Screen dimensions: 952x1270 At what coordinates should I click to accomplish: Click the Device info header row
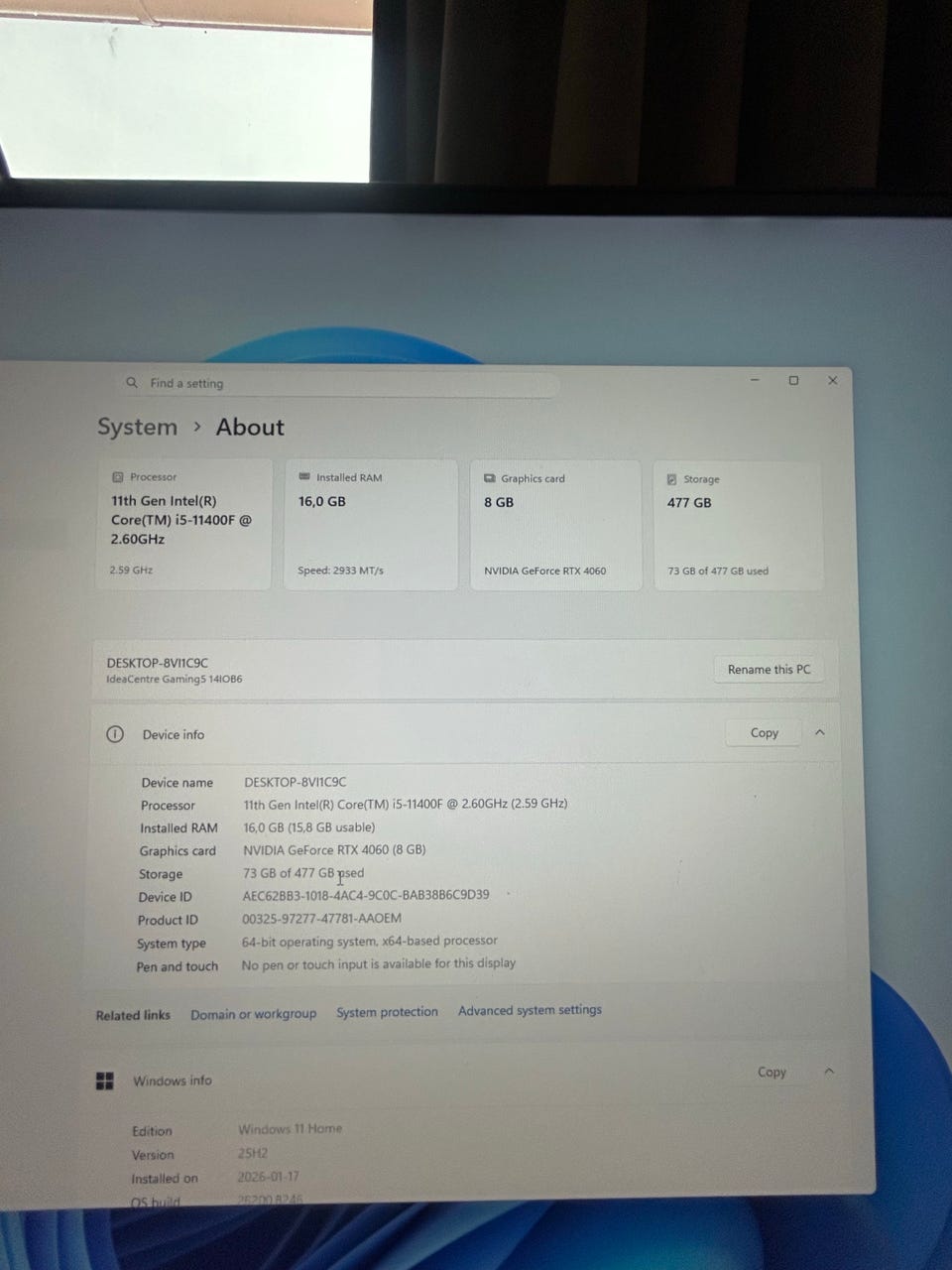click(466, 734)
